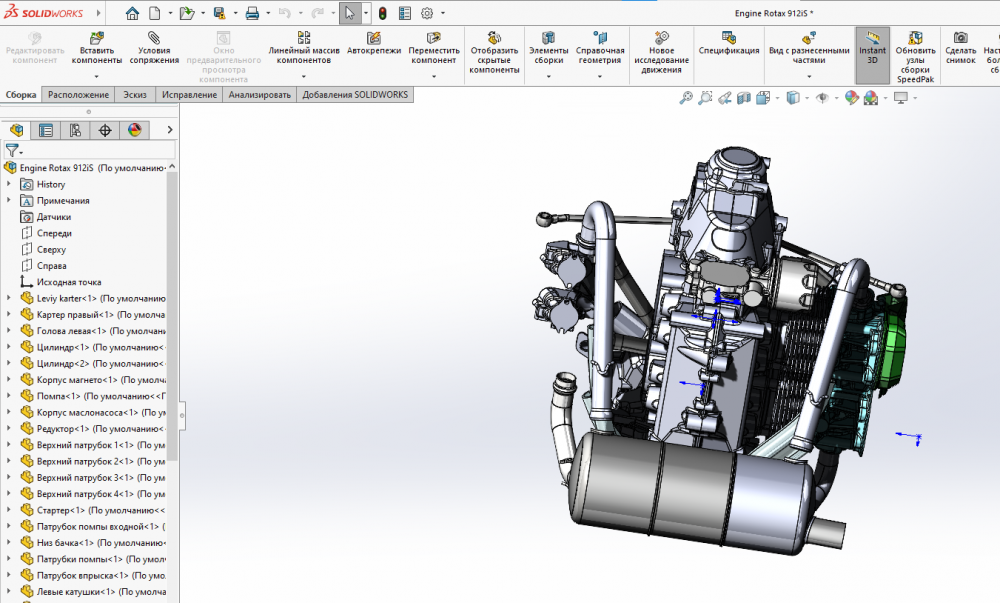Toggle the Instant 3D button
The height and width of the screenshot is (603, 1000).
tap(872, 50)
